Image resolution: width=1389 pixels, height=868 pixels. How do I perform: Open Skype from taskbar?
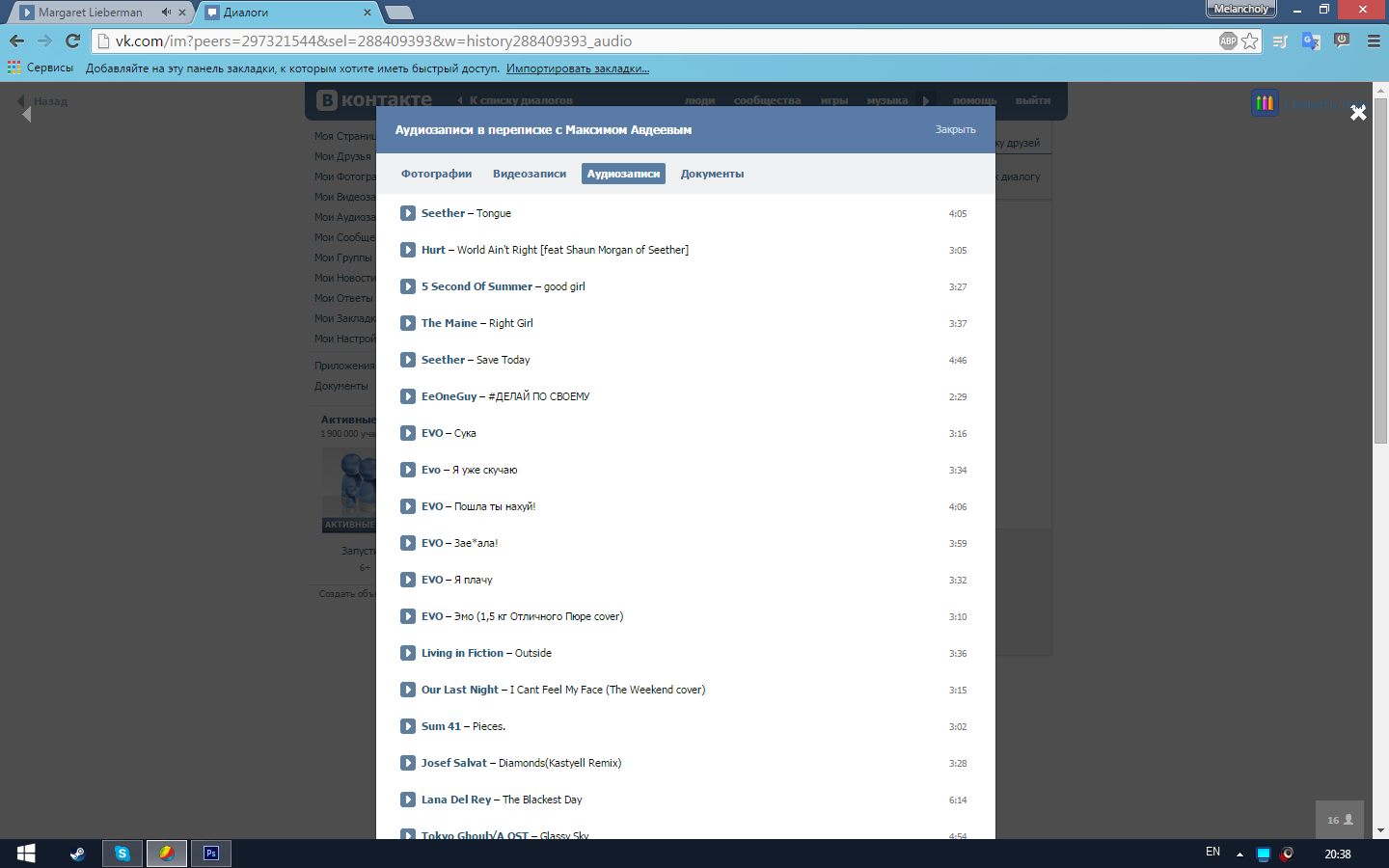click(122, 854)
